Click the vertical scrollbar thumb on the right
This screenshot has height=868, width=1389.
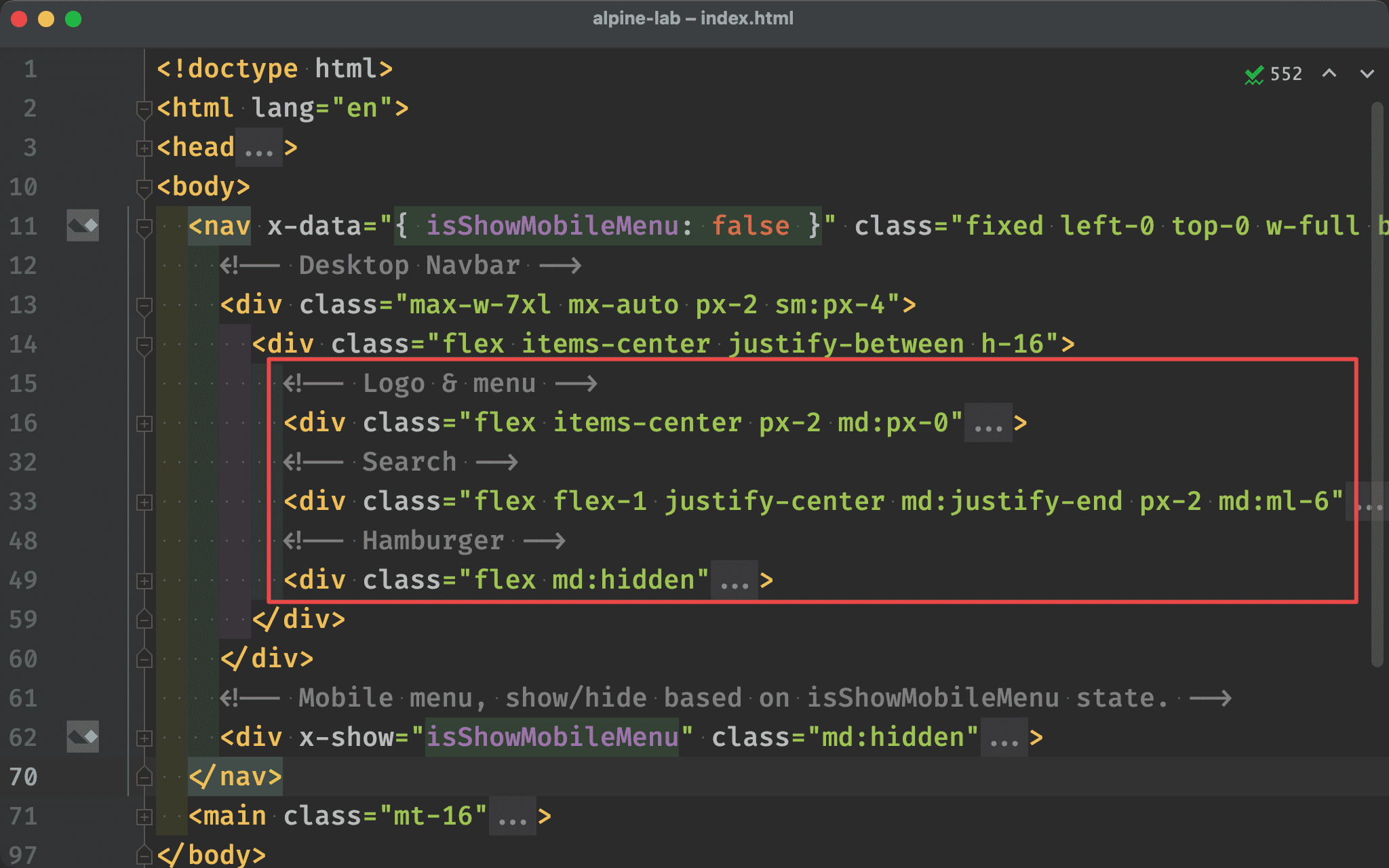point(1377,384)
